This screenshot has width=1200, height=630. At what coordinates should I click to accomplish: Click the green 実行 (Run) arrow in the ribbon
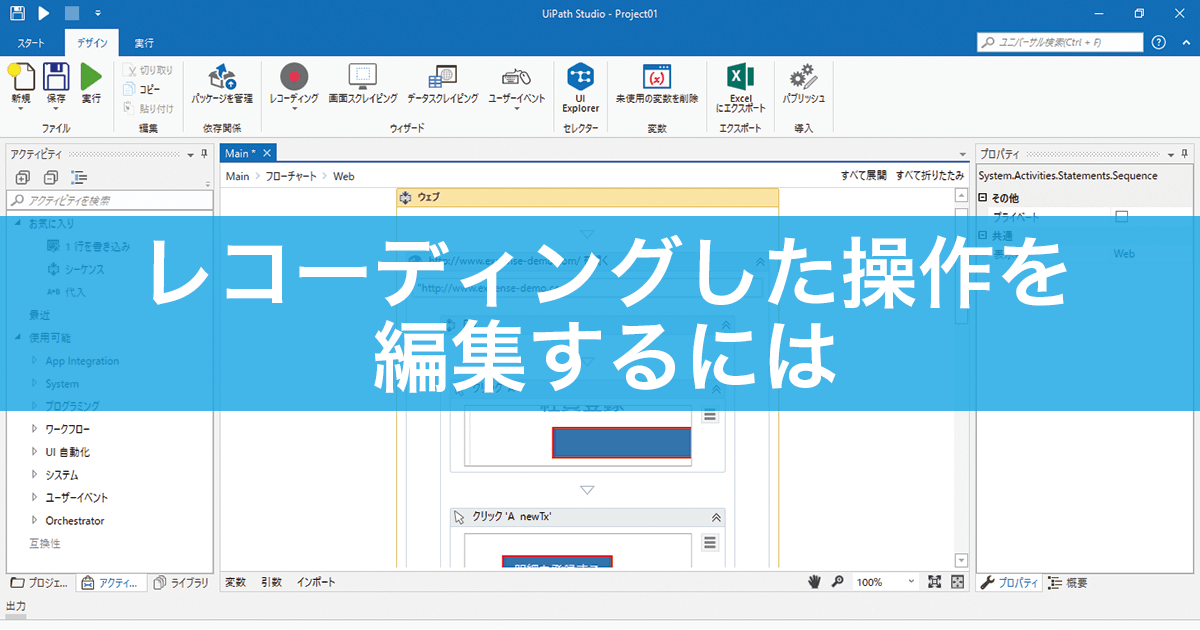pos(91,77)
